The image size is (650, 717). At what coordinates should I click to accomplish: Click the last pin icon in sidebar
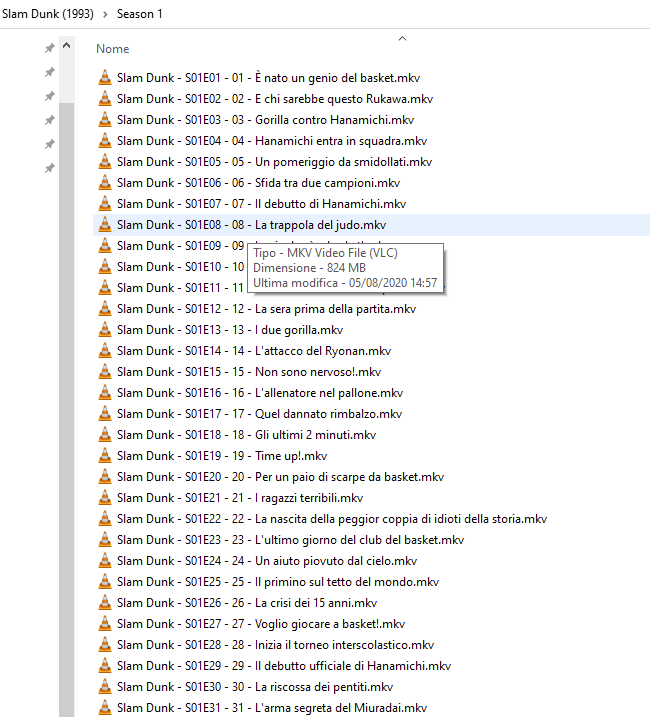coord(50,168)
